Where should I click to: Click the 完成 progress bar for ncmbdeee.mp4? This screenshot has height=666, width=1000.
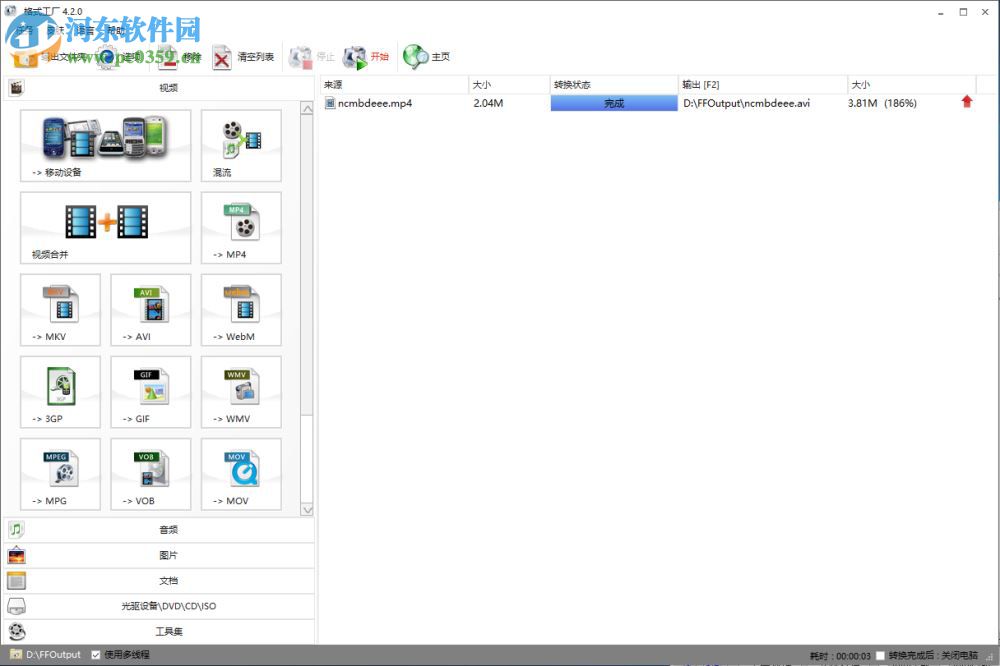pyautogui.click(x=613, y=103)
